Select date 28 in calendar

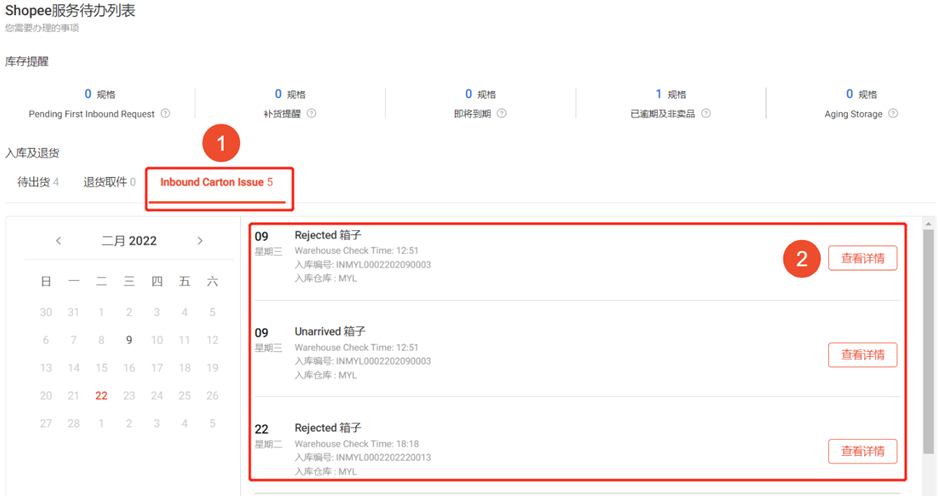(x=74, y=423)
